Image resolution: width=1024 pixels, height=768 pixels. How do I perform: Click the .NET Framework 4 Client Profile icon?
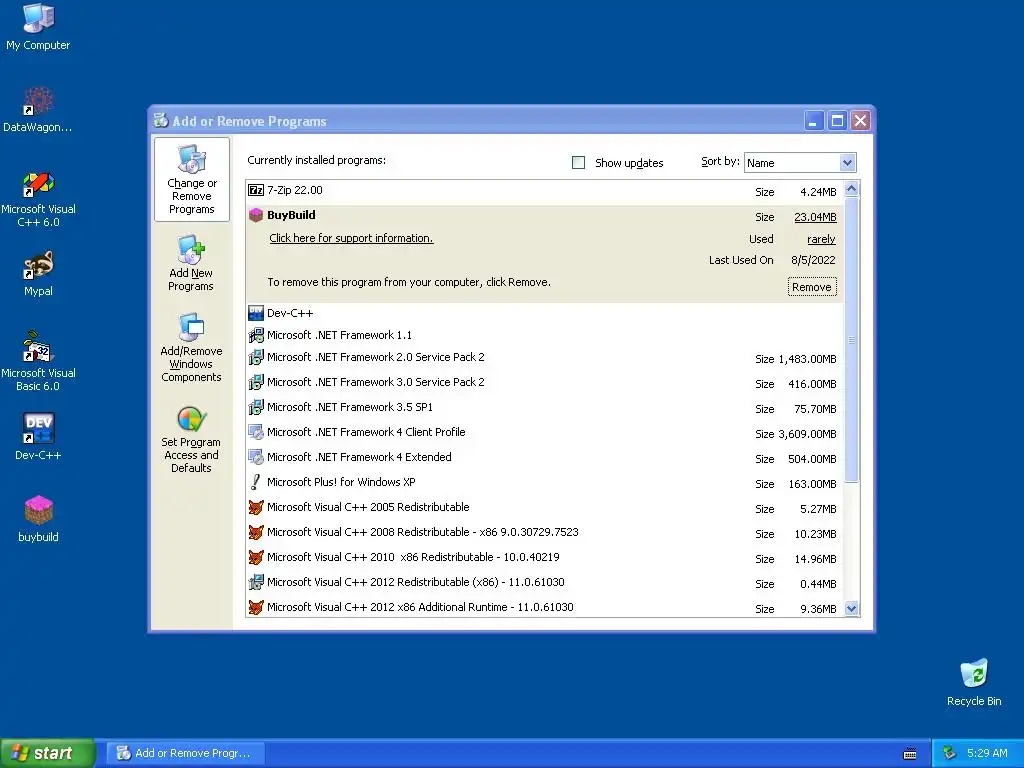click(x=256, y=432)
